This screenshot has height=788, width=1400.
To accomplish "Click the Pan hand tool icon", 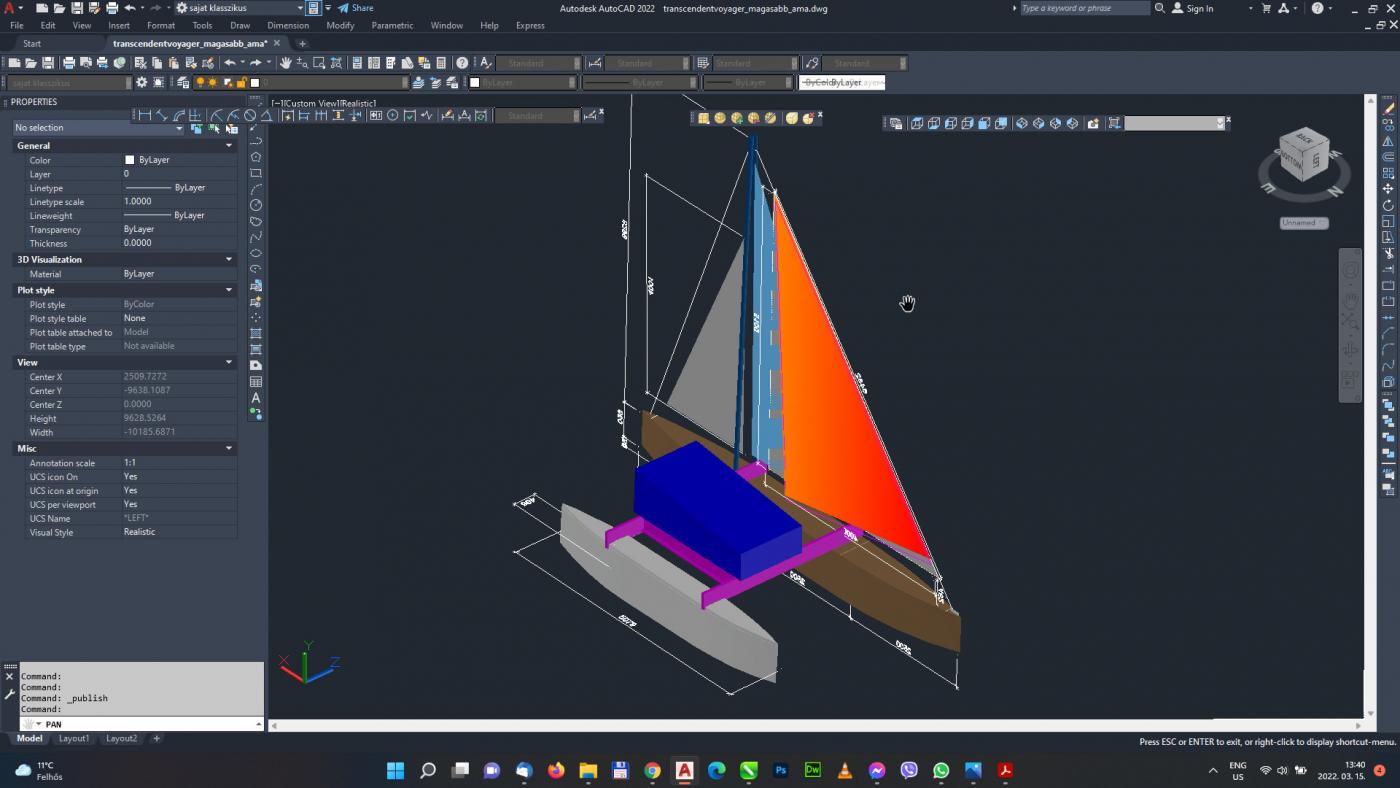I will click(285, 63).
